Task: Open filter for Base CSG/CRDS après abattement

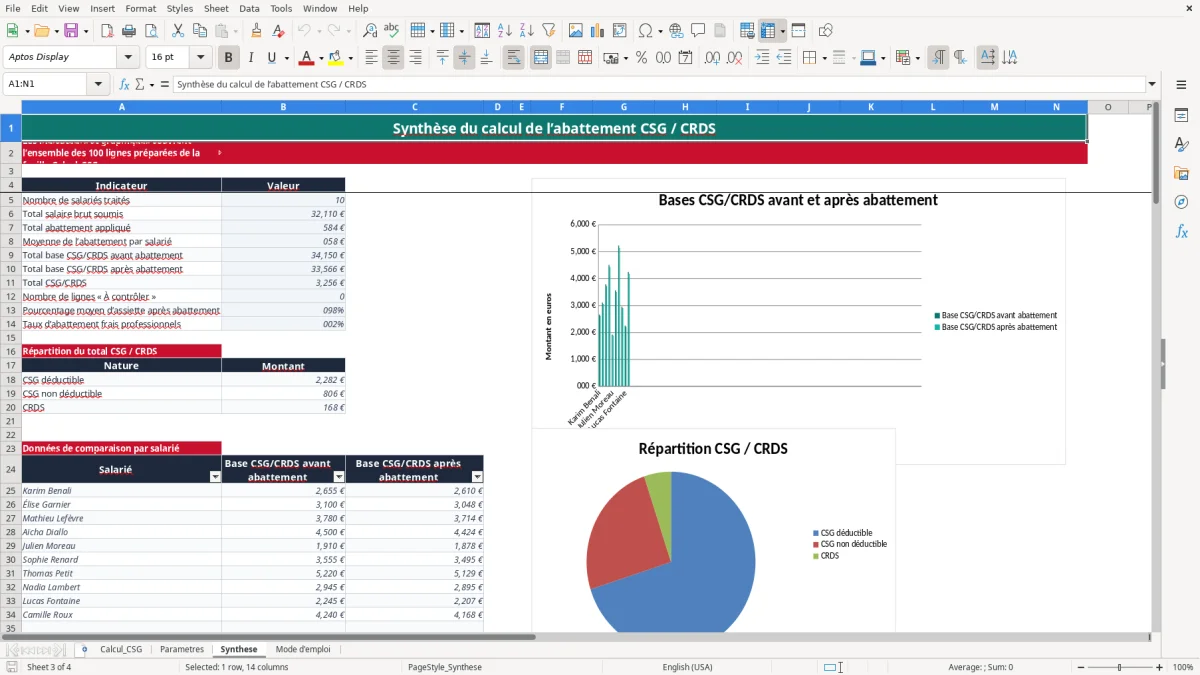Action: tap(476, 477)
